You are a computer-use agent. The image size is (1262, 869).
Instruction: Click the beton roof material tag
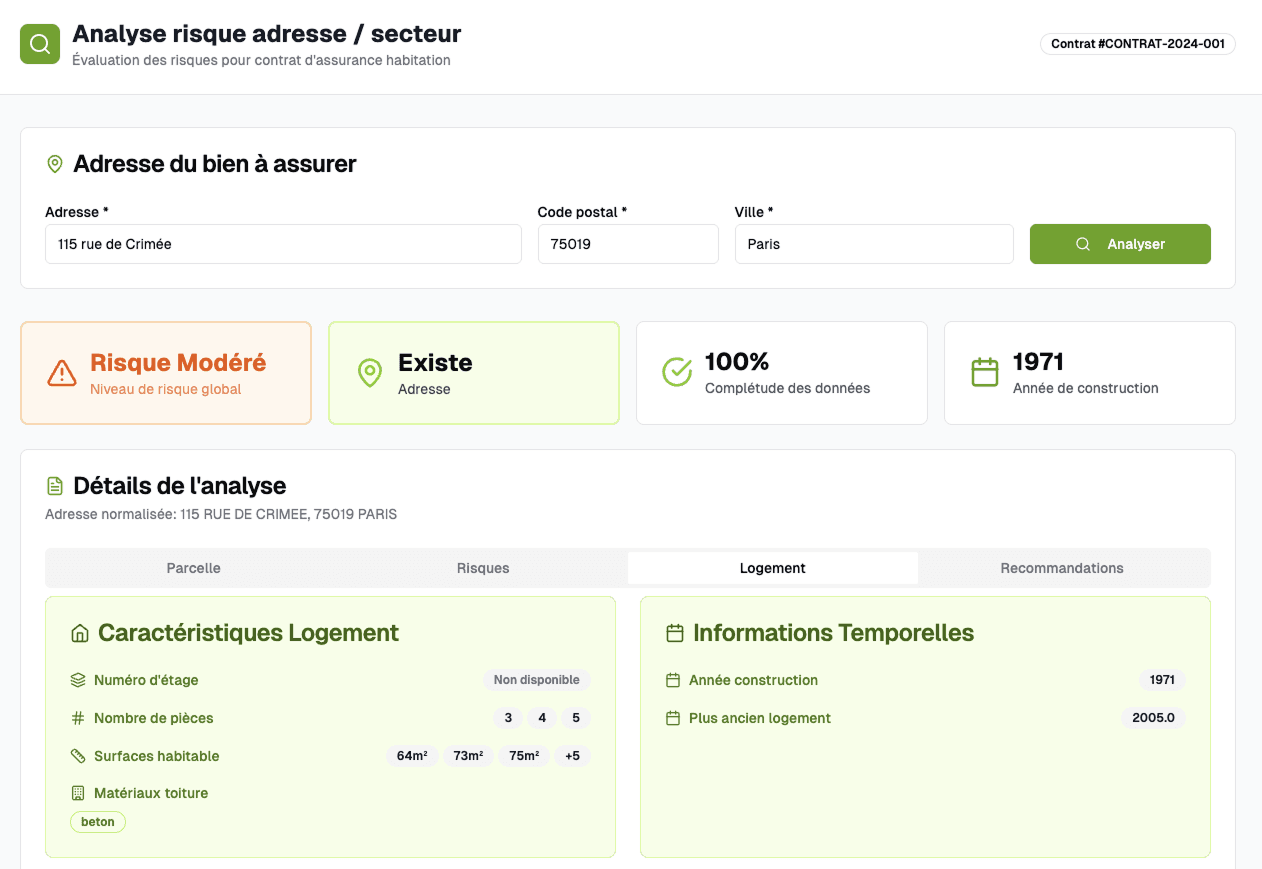coord(98,822)
